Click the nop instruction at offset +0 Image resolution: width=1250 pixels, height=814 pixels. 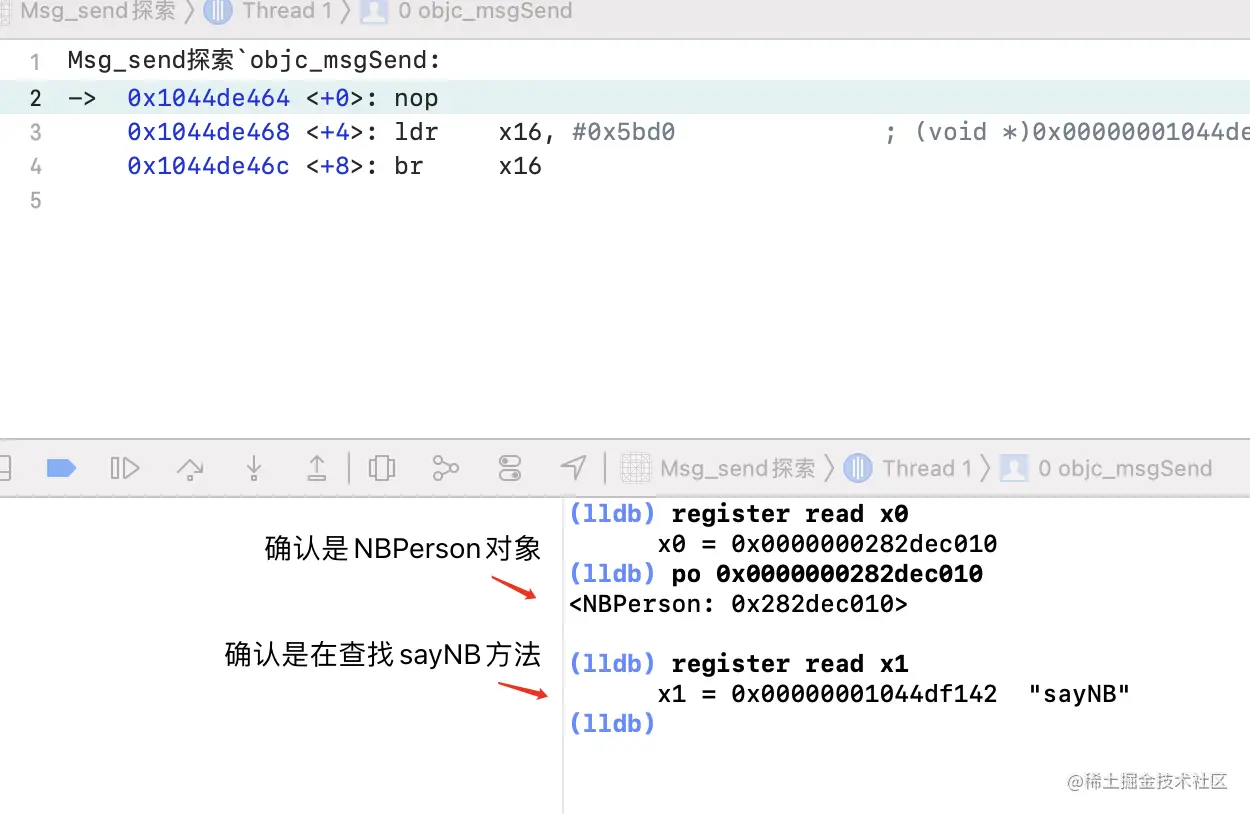416,98
